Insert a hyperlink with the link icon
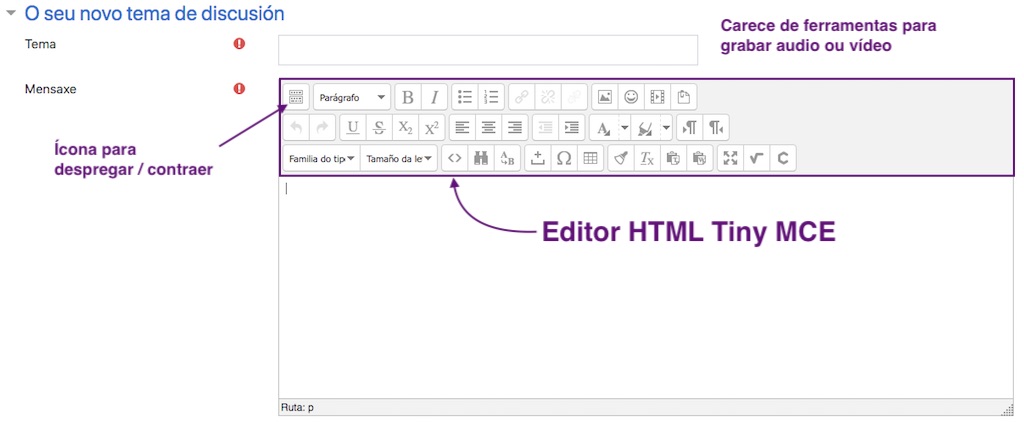 521,97
